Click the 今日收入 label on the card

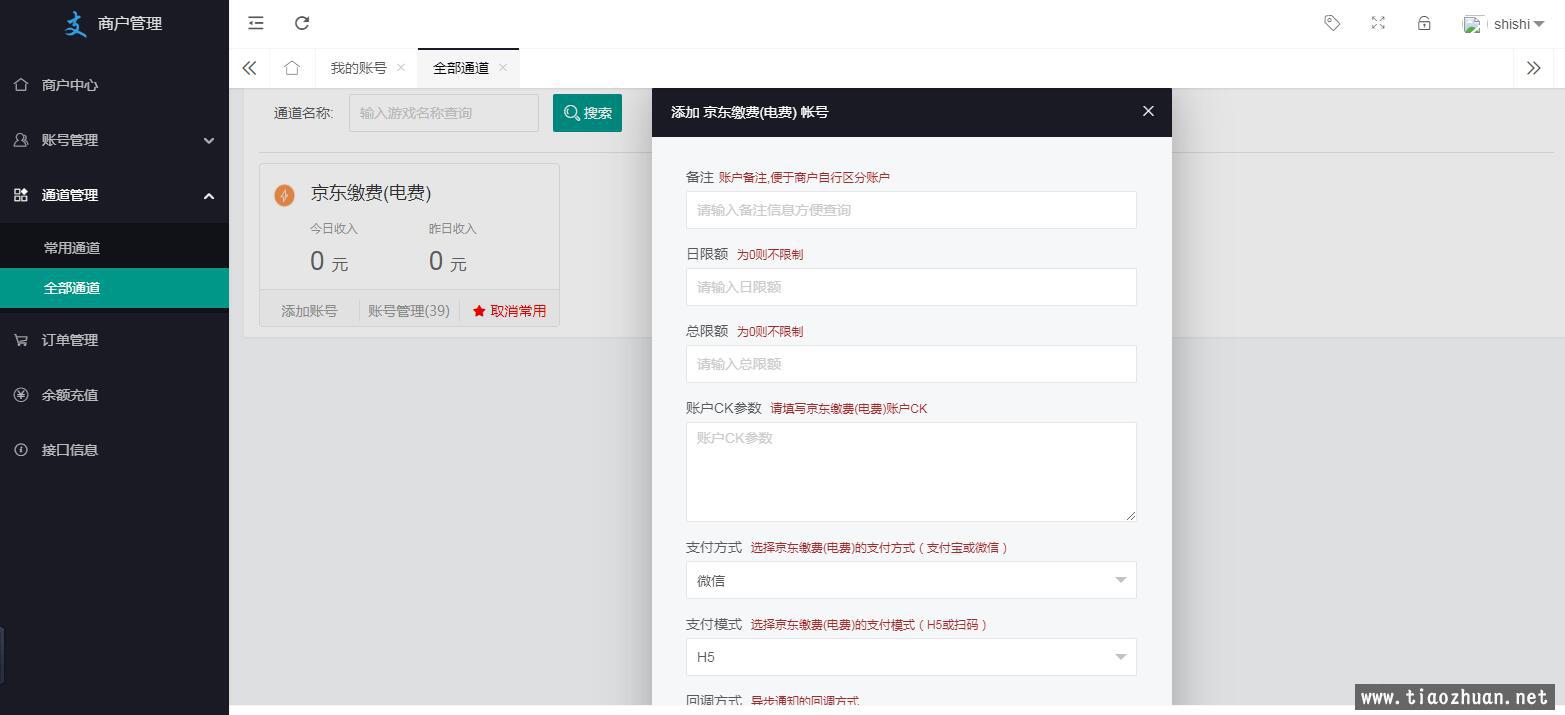click(x=334, y=229)
